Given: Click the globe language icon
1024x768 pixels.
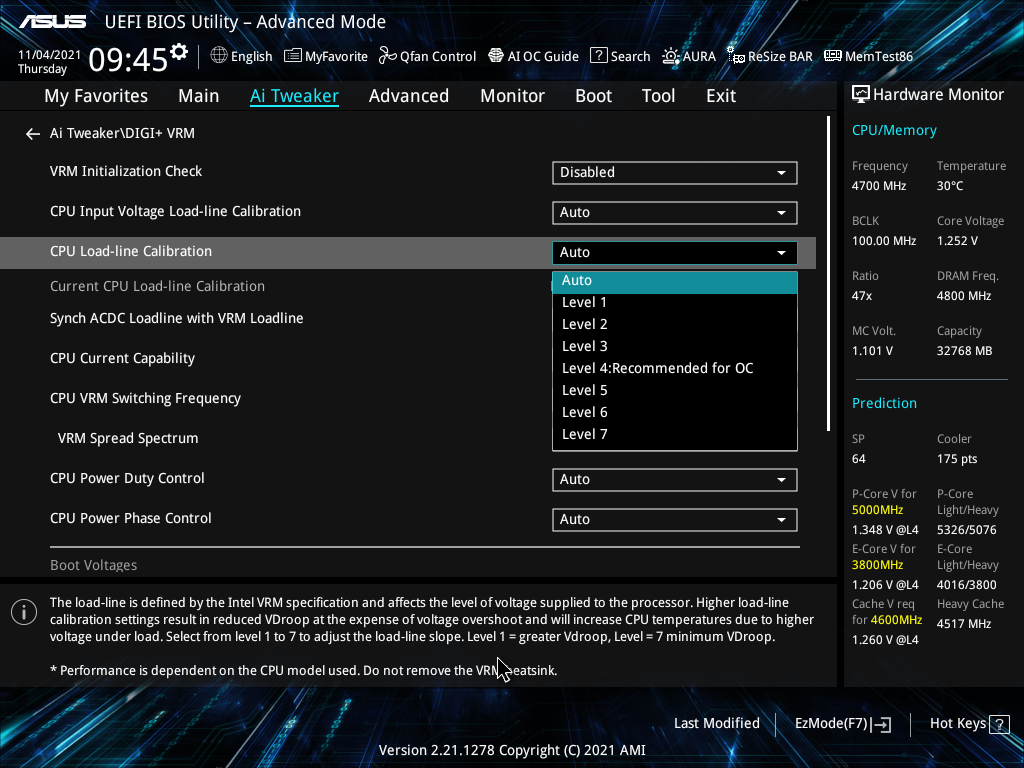Looking at the screenshot, I should [x=219, y=56].
